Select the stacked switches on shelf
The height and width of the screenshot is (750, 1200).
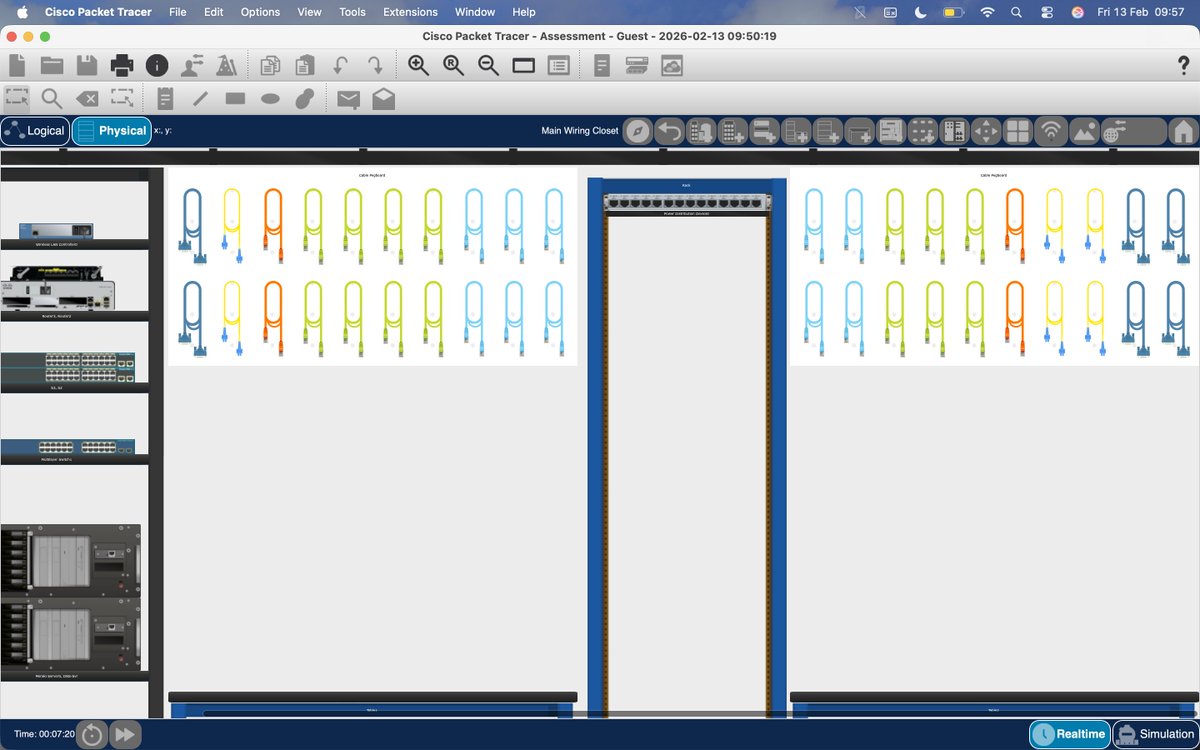pyautogui.click(x=68, y=368)
